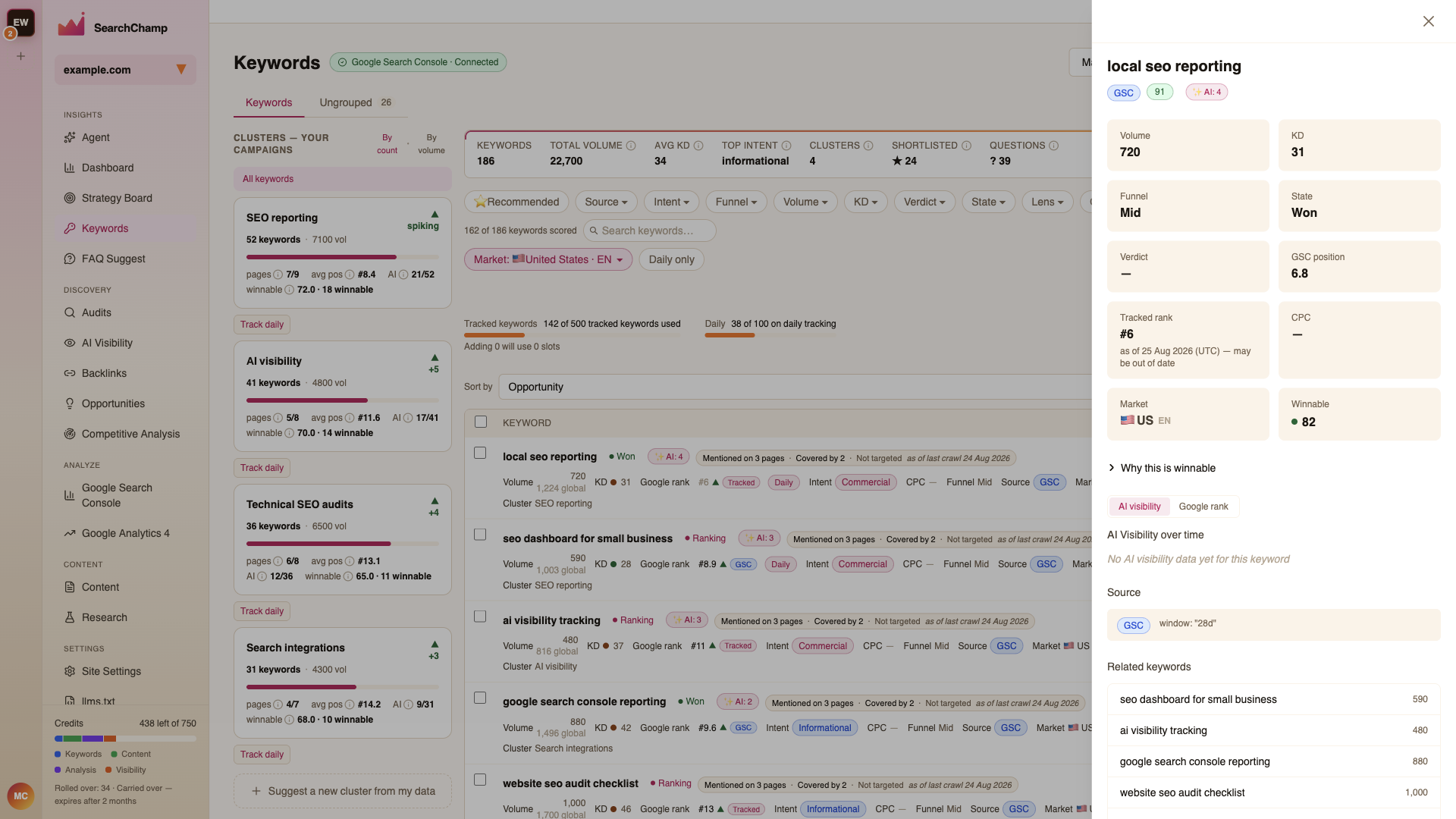Image resolution: width=1456 pixels, height=819 pixels.
Task: Click the SearchChamp crown logo
Action: [71, 24]
